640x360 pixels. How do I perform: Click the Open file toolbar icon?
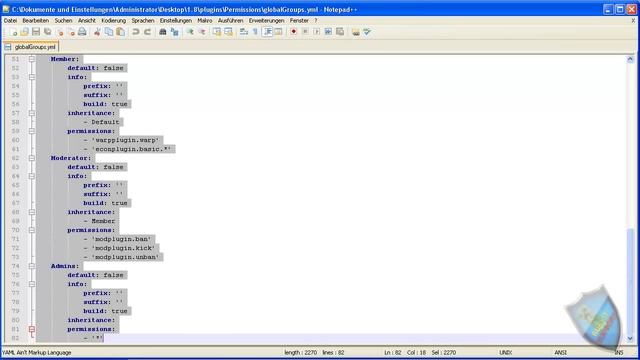point(24,32)
